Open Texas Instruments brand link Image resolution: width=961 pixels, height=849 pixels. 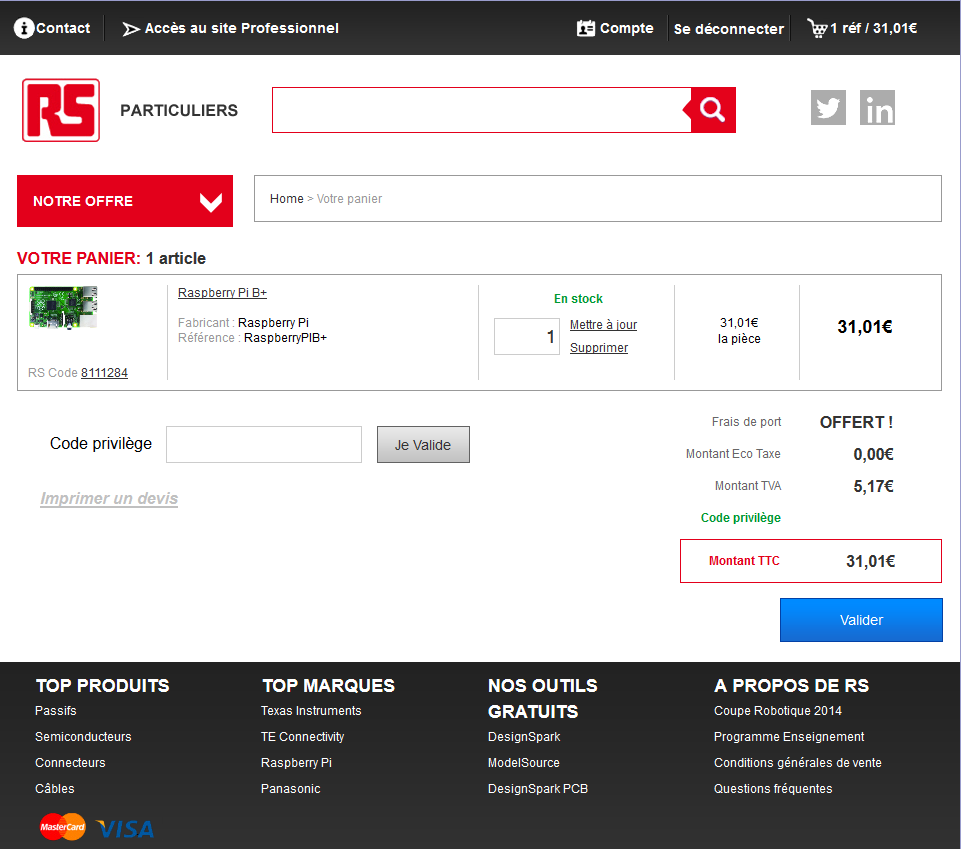(311, 710)
